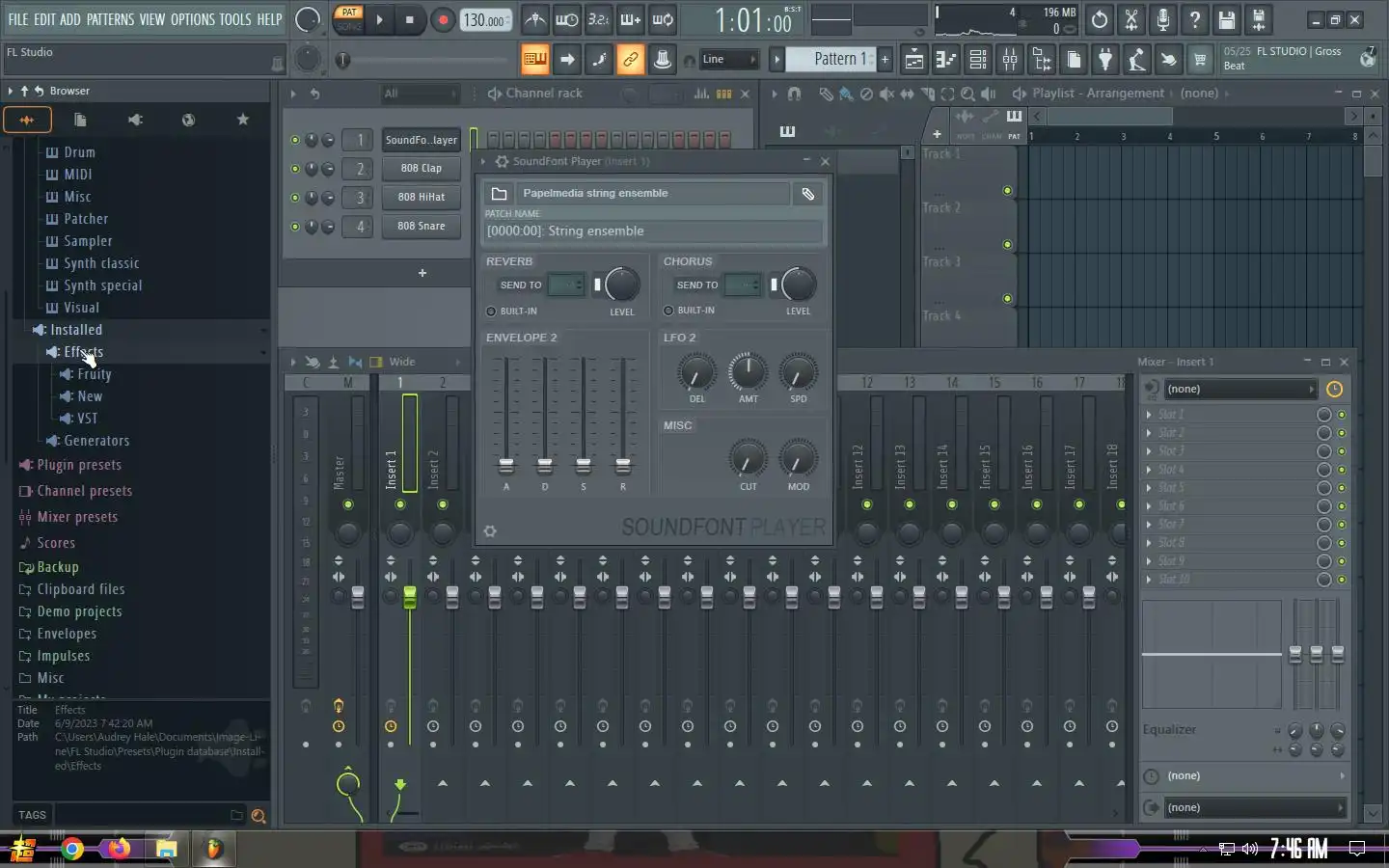Enable Reverb BUILT-IN radio button

(x=491, y=311)
